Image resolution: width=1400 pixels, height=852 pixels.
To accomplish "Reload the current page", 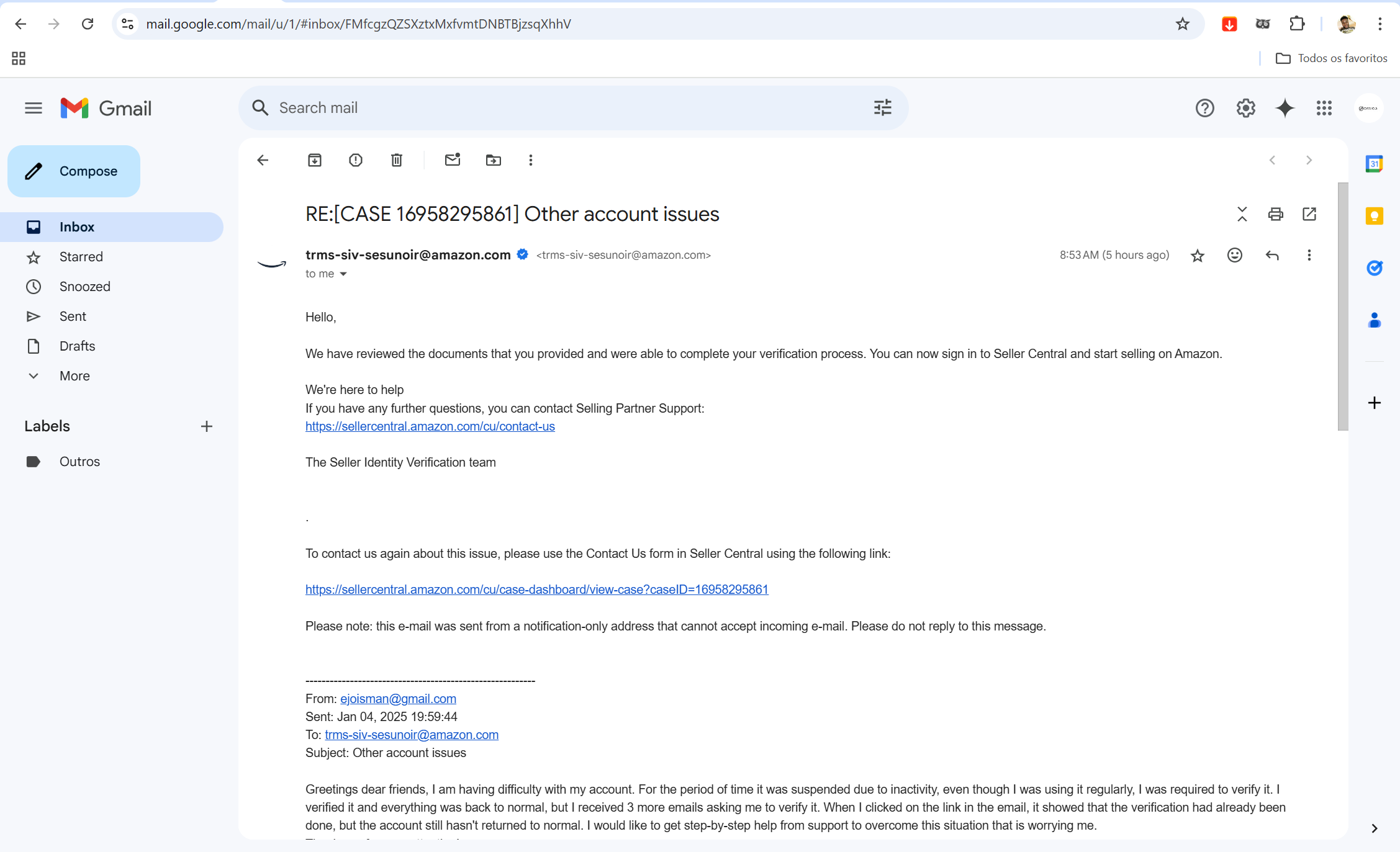I will click(x=88, y=24).
